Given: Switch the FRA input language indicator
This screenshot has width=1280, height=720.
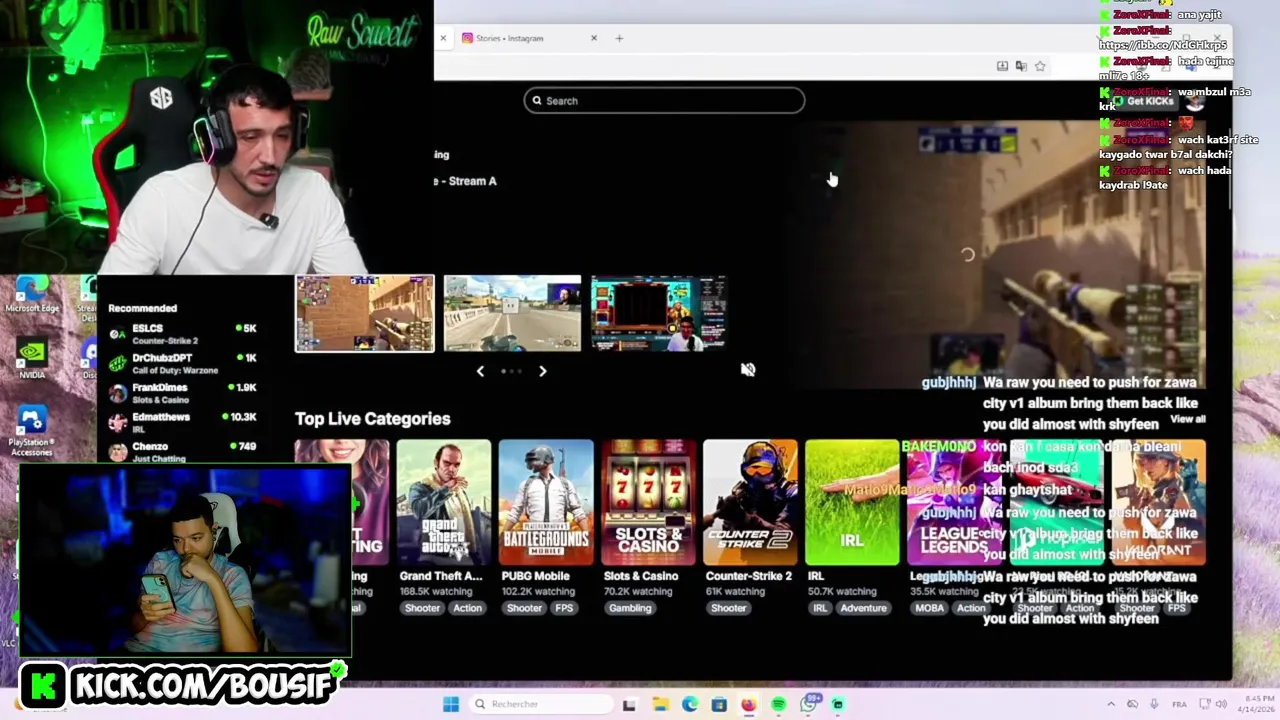Looking at the screenshot, I should pyautogui.click(x=1178, y=704).
